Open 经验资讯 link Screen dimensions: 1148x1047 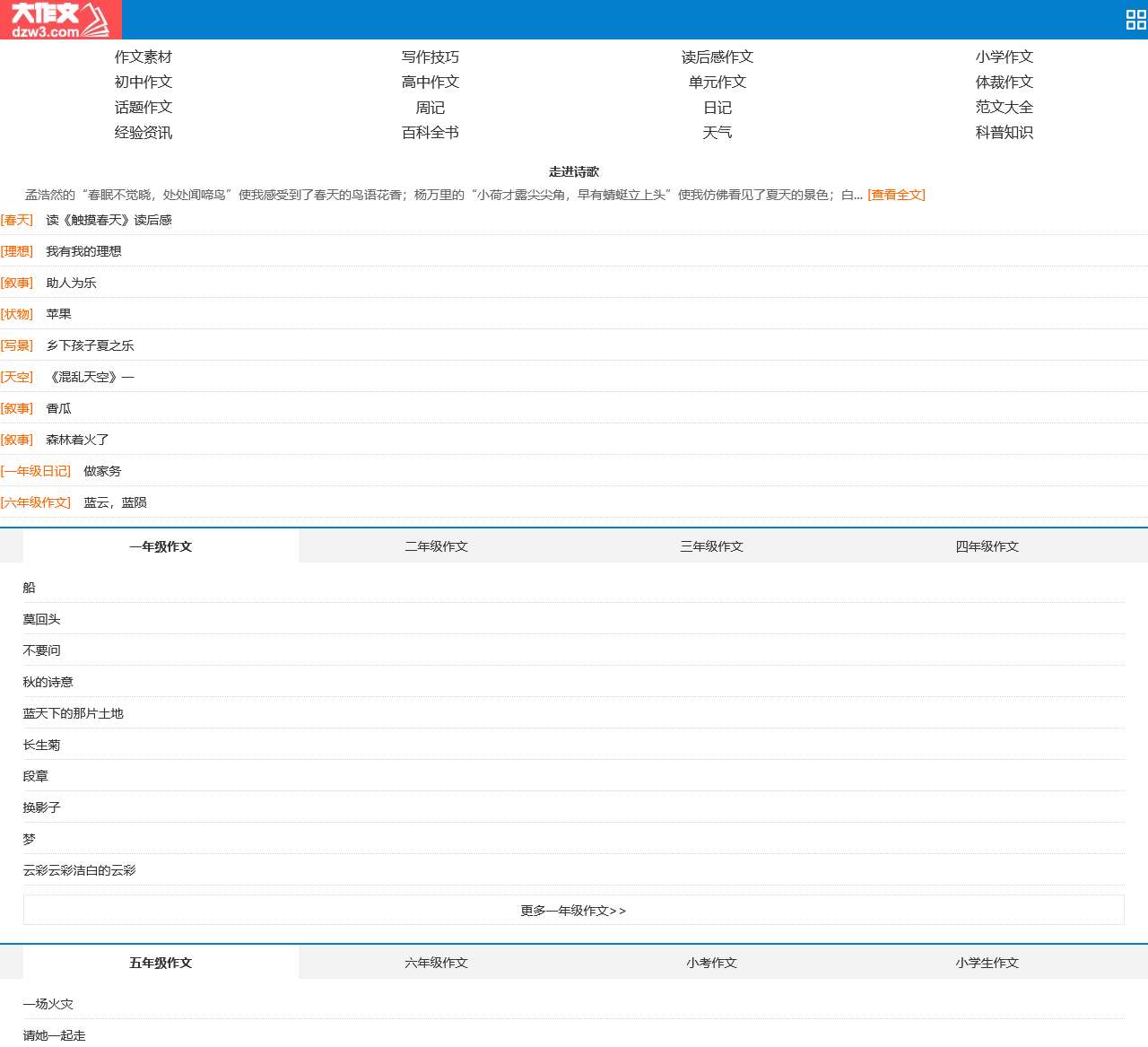143,132
